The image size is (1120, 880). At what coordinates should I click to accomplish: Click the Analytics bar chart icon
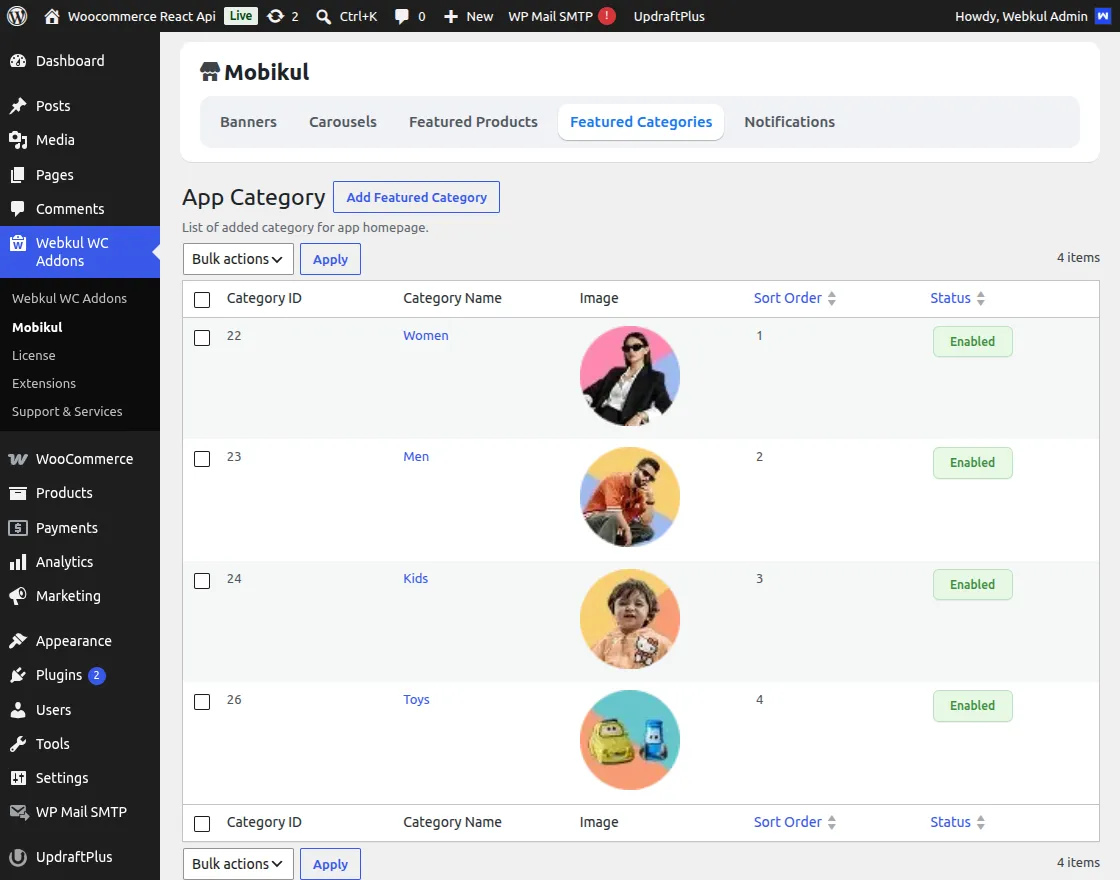click(x=18, y=562)
